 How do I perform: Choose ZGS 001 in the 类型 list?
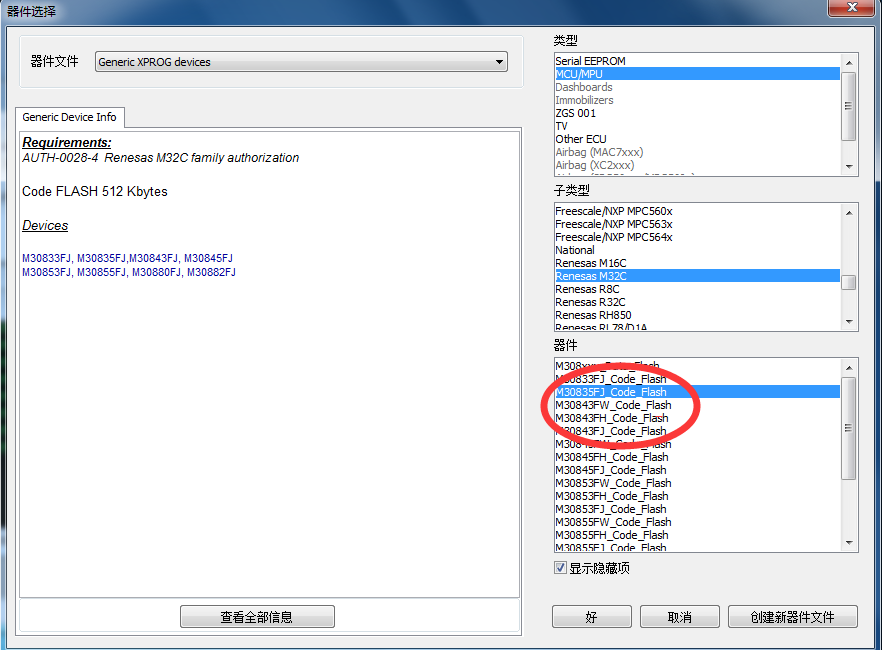click(x=575, y=113)
